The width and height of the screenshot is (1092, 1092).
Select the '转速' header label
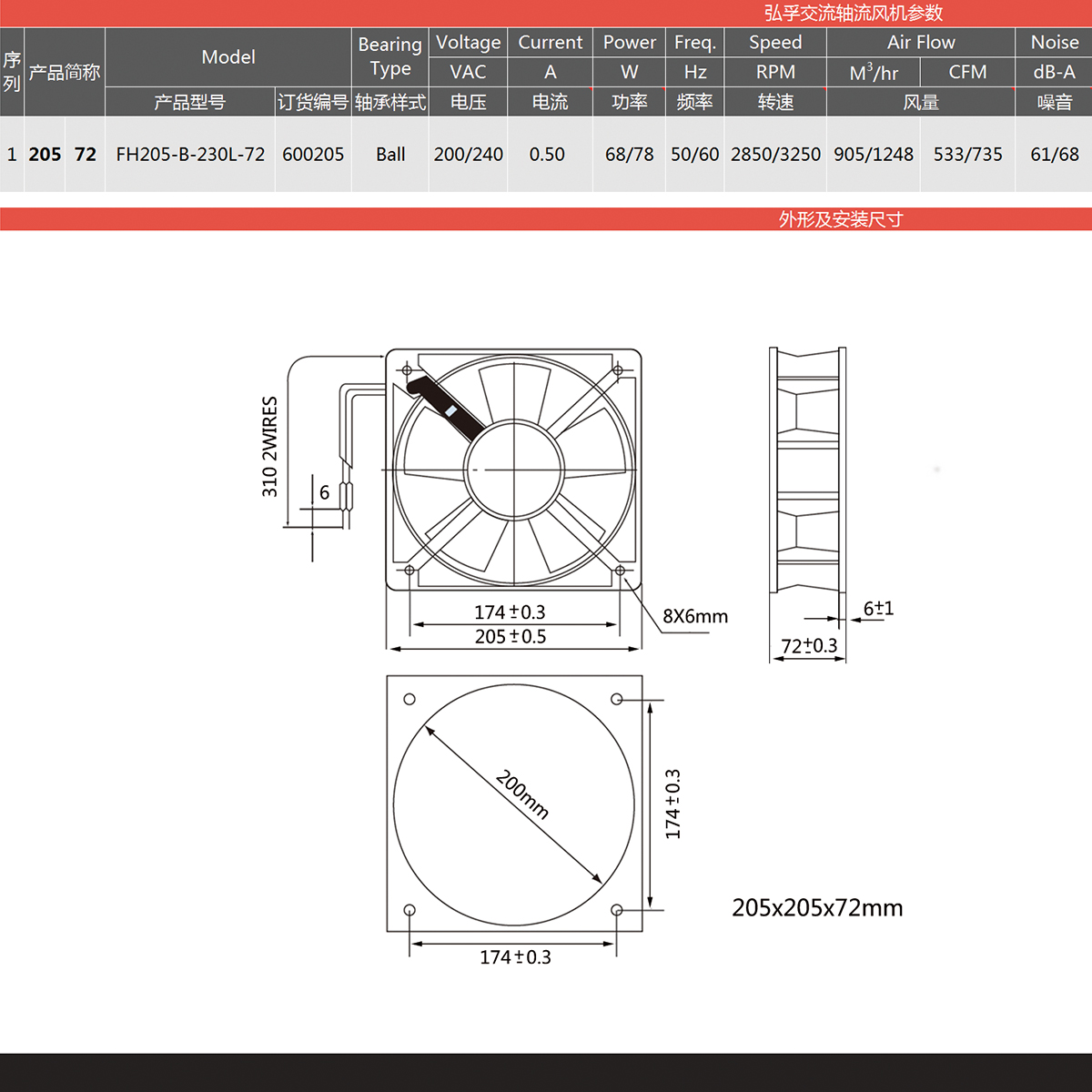(x=775, y=102)
